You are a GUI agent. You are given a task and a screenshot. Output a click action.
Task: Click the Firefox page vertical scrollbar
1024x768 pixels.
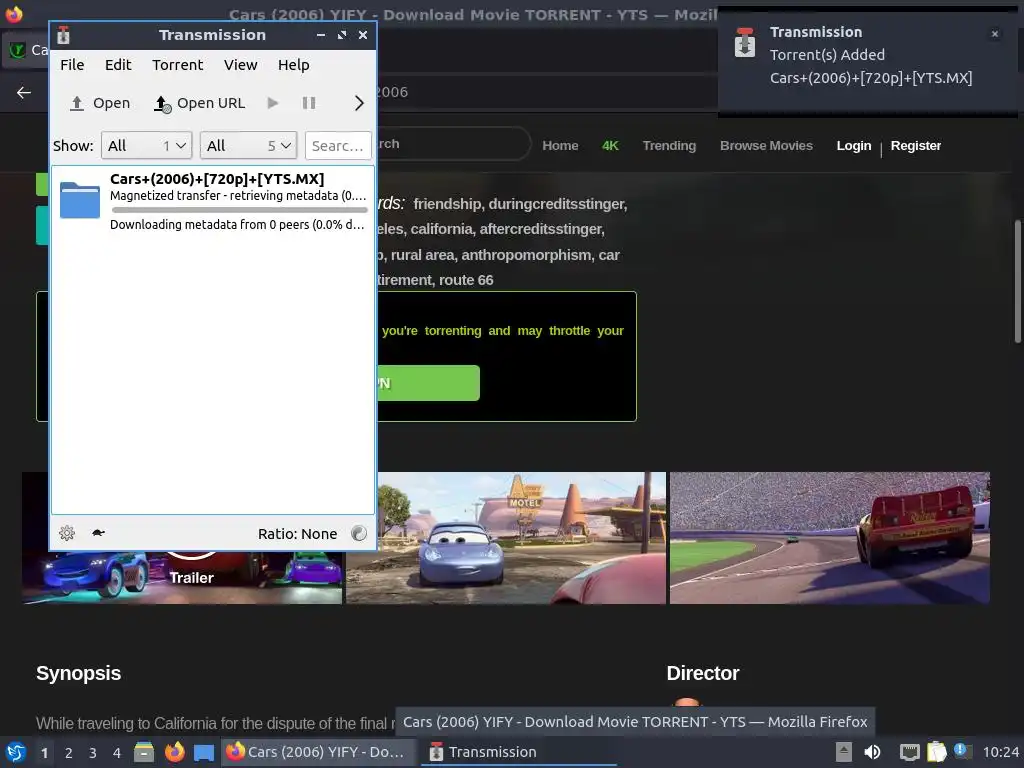point(1017,281)
